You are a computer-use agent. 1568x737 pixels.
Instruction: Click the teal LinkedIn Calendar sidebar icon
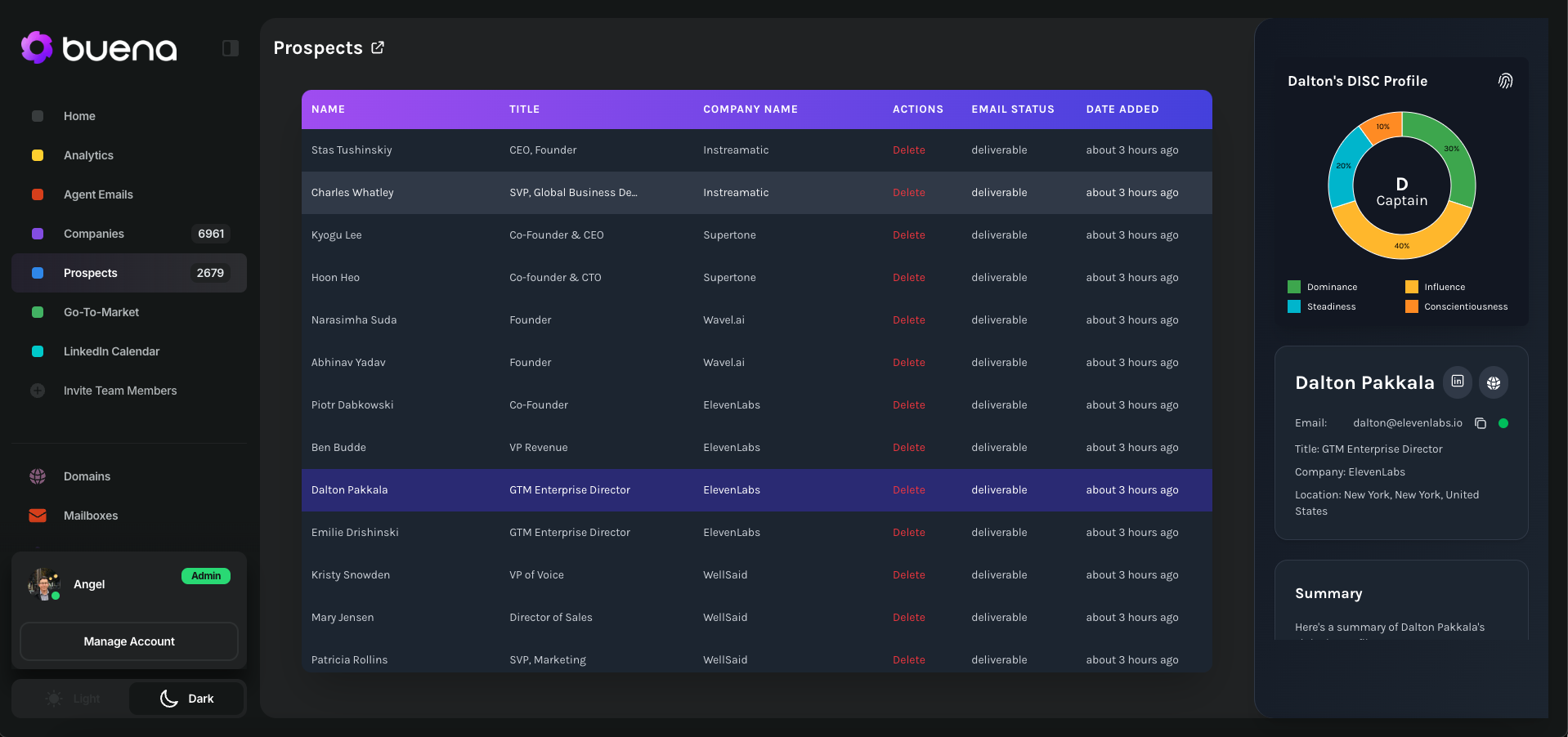click(38, 351)
